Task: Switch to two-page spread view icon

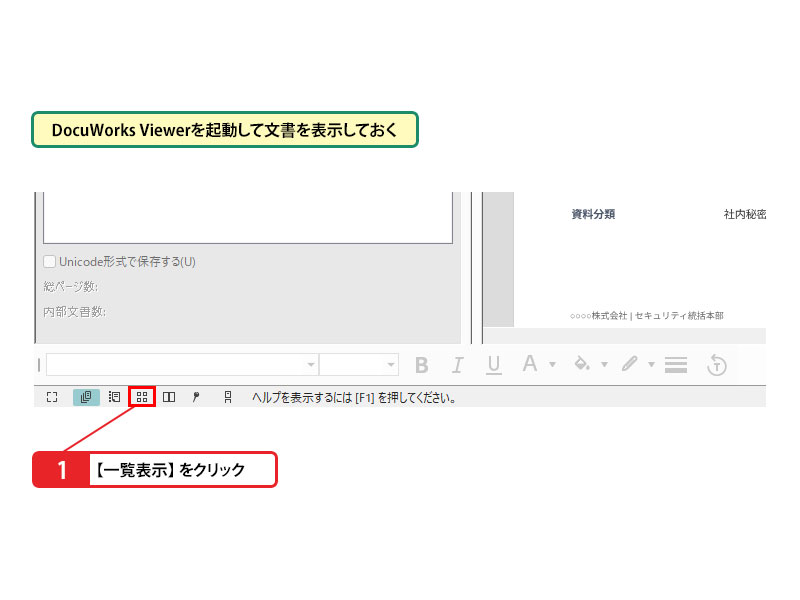Action: (x=169, y=397)
